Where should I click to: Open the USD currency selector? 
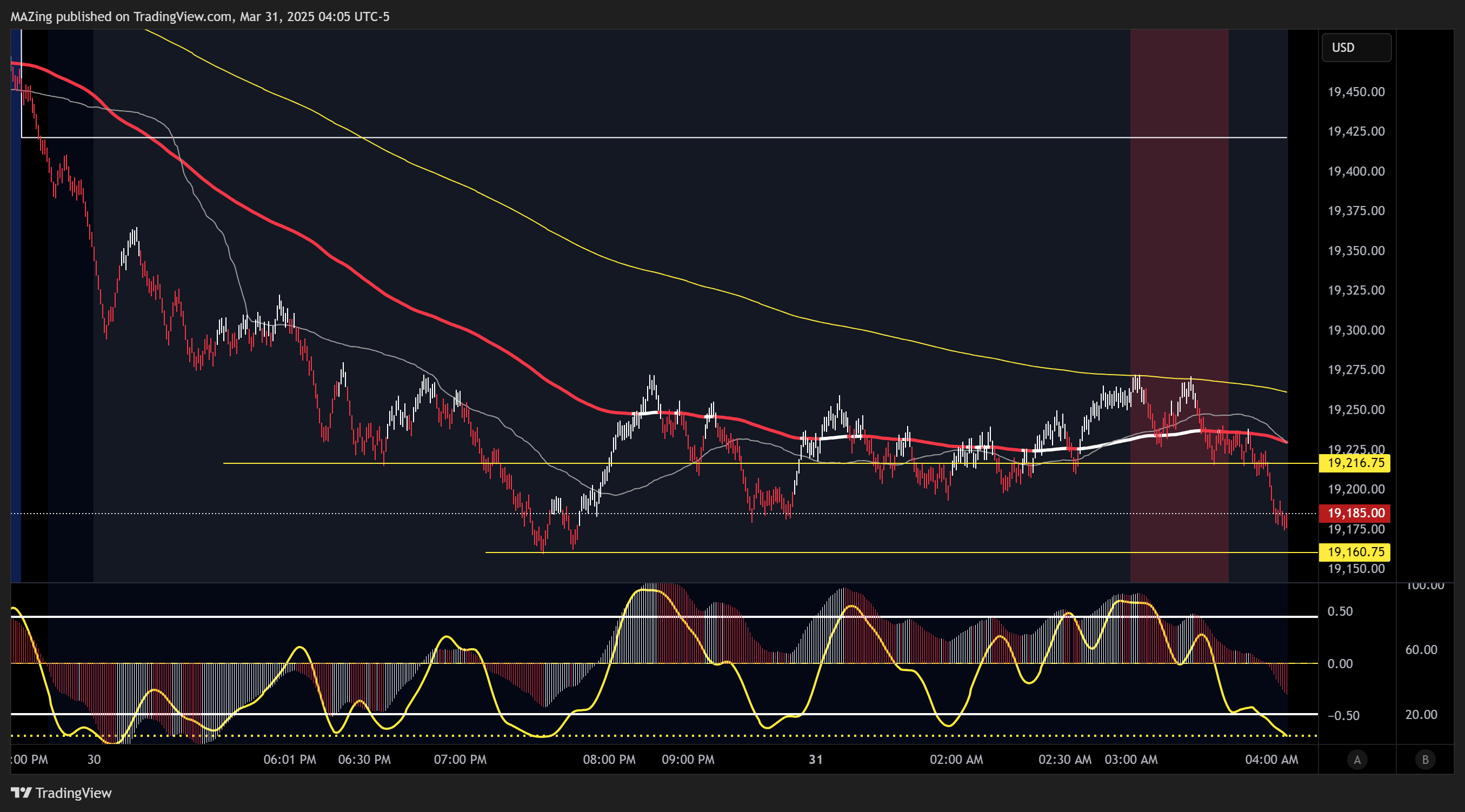[x=1356, y=47]
